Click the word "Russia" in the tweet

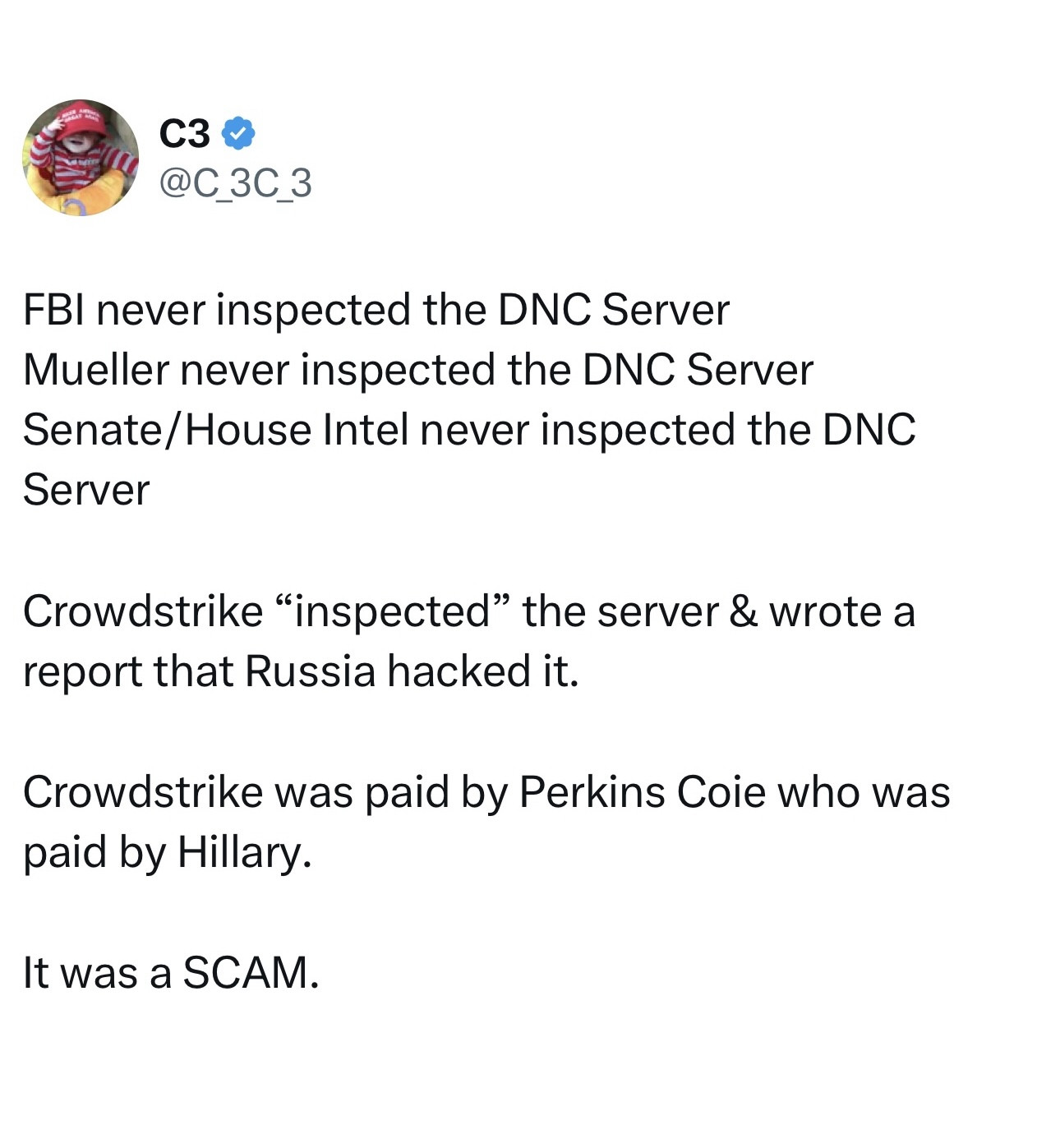pos(310,671)
